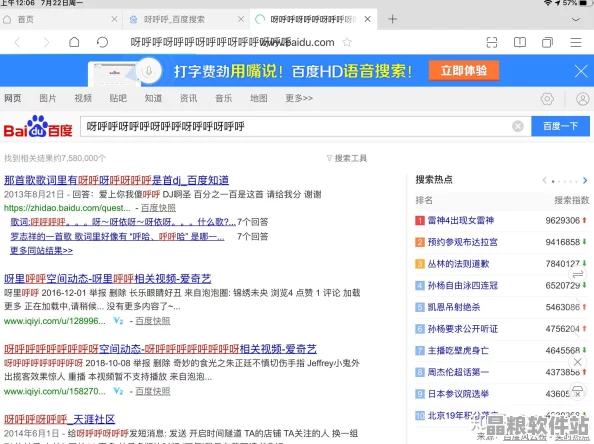Open the browser hamburger menu
The height and width of the screenshot is (444, 594).
(576, 42)
